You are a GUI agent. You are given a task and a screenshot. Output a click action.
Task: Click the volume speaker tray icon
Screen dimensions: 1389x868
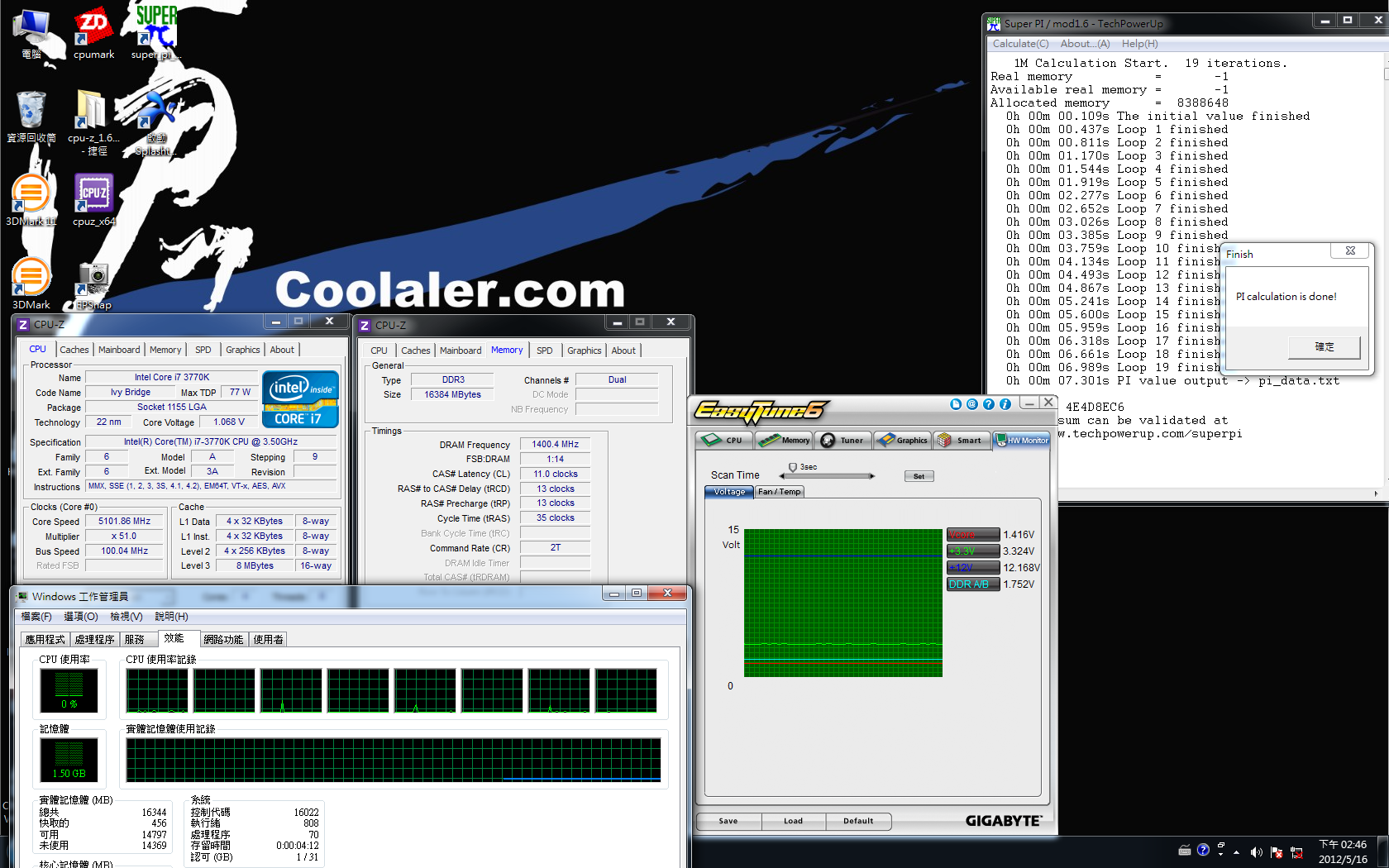point(1256,851)
